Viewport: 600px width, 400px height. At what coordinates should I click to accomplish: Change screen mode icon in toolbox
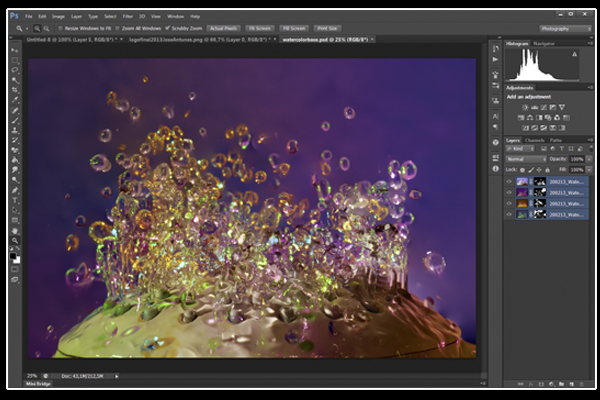(15, 280)
